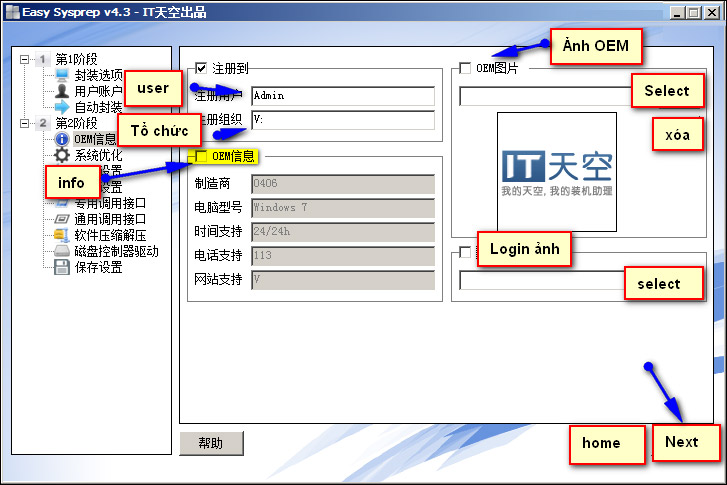Click the 制造商 field showing 0406

coord(343,184)
